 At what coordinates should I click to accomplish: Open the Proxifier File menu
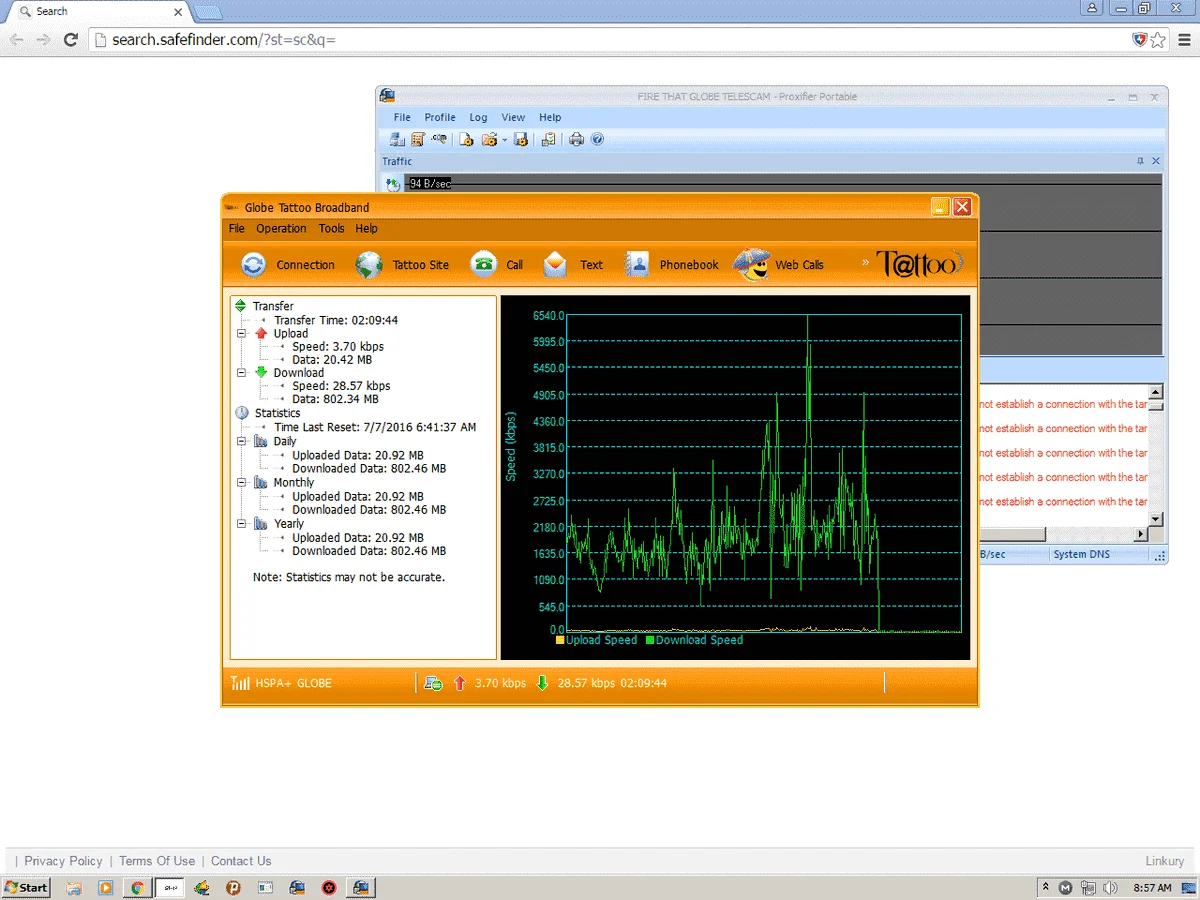pos(402,117)
